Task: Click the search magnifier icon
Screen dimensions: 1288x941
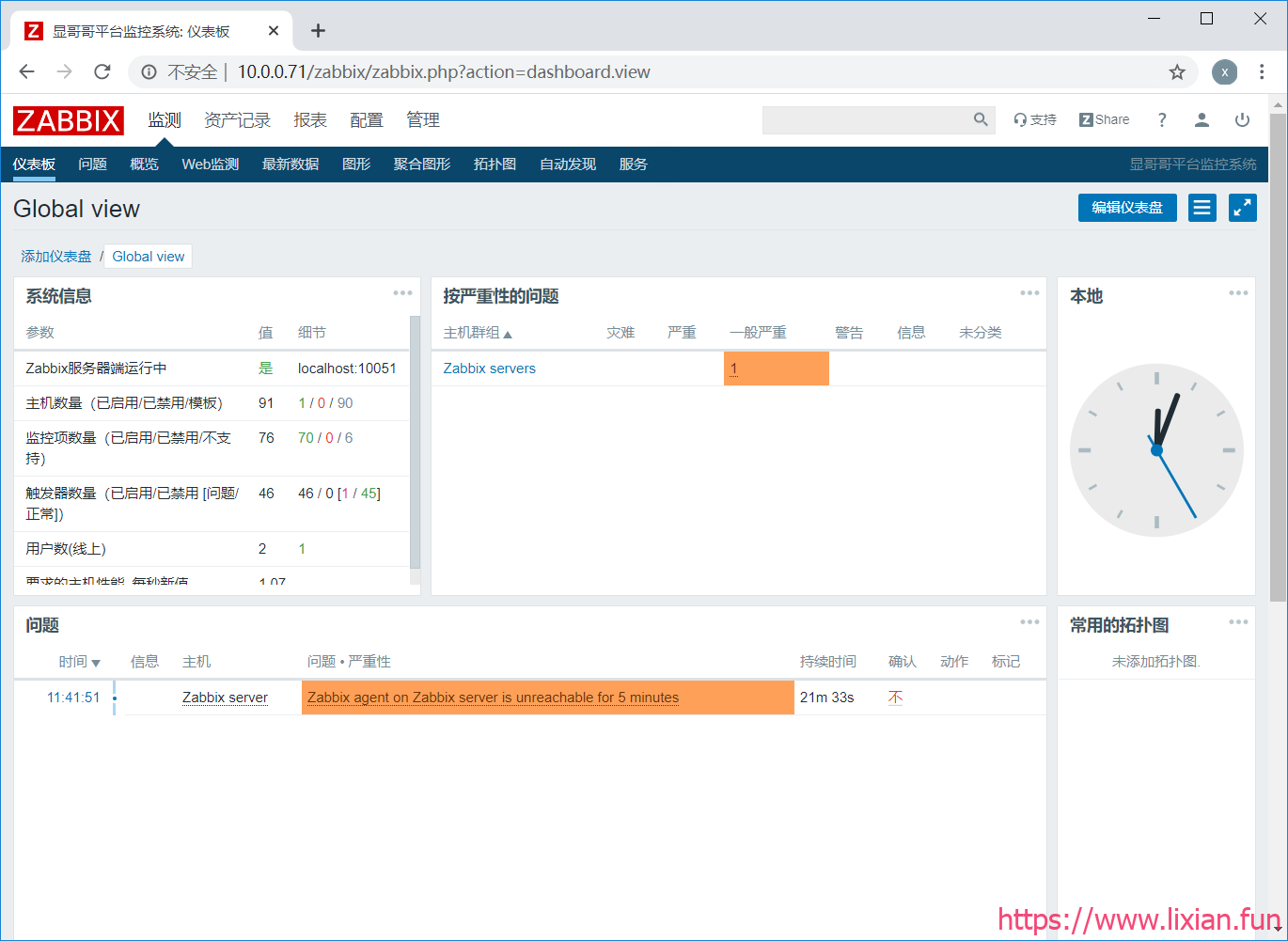Action: click(x=981, y=119)
